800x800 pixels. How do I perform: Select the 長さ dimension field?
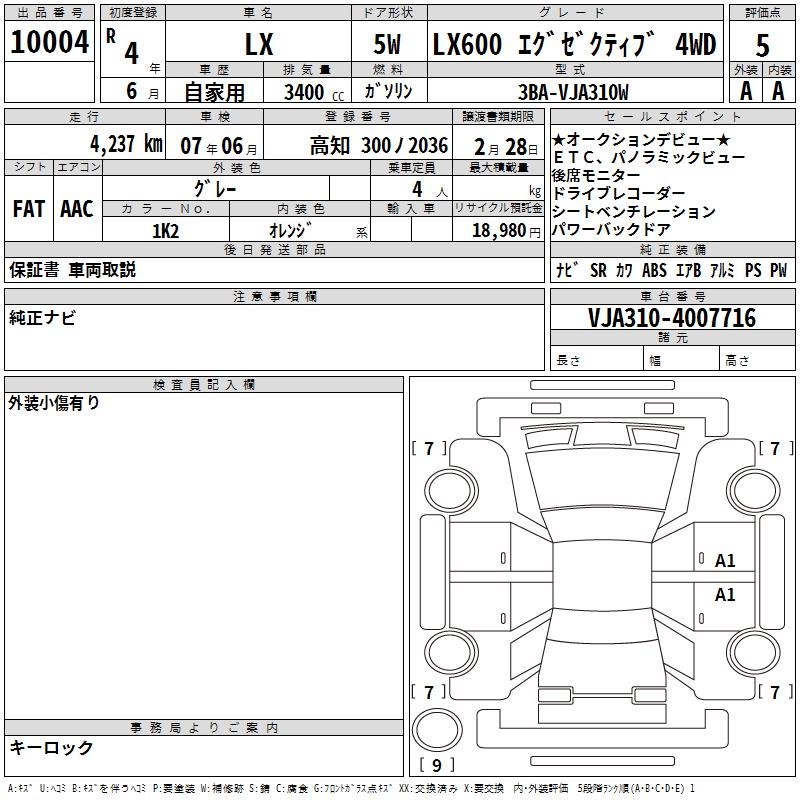tap(596, 360)
